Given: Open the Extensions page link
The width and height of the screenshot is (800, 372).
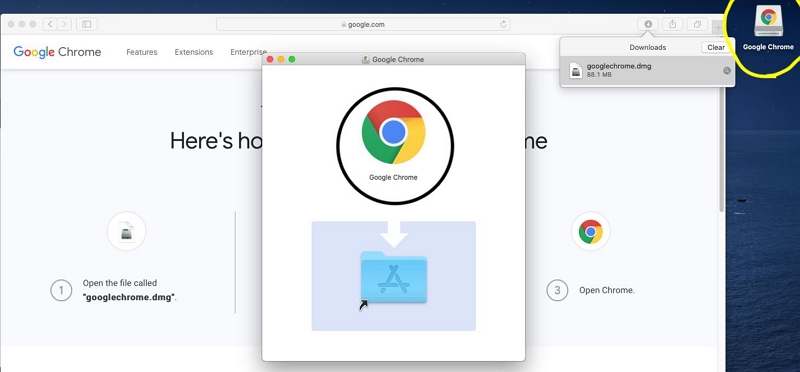Looking at the screenshot, I should (x=194, y=52).
